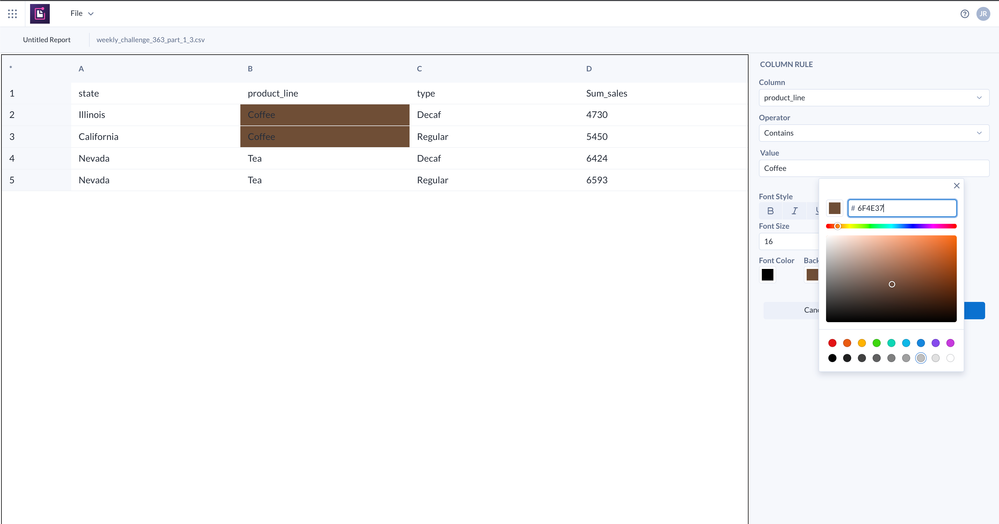Choose the selected light gray preset color
This screenshot has height=524, width=999.
(x=921, y=358)
